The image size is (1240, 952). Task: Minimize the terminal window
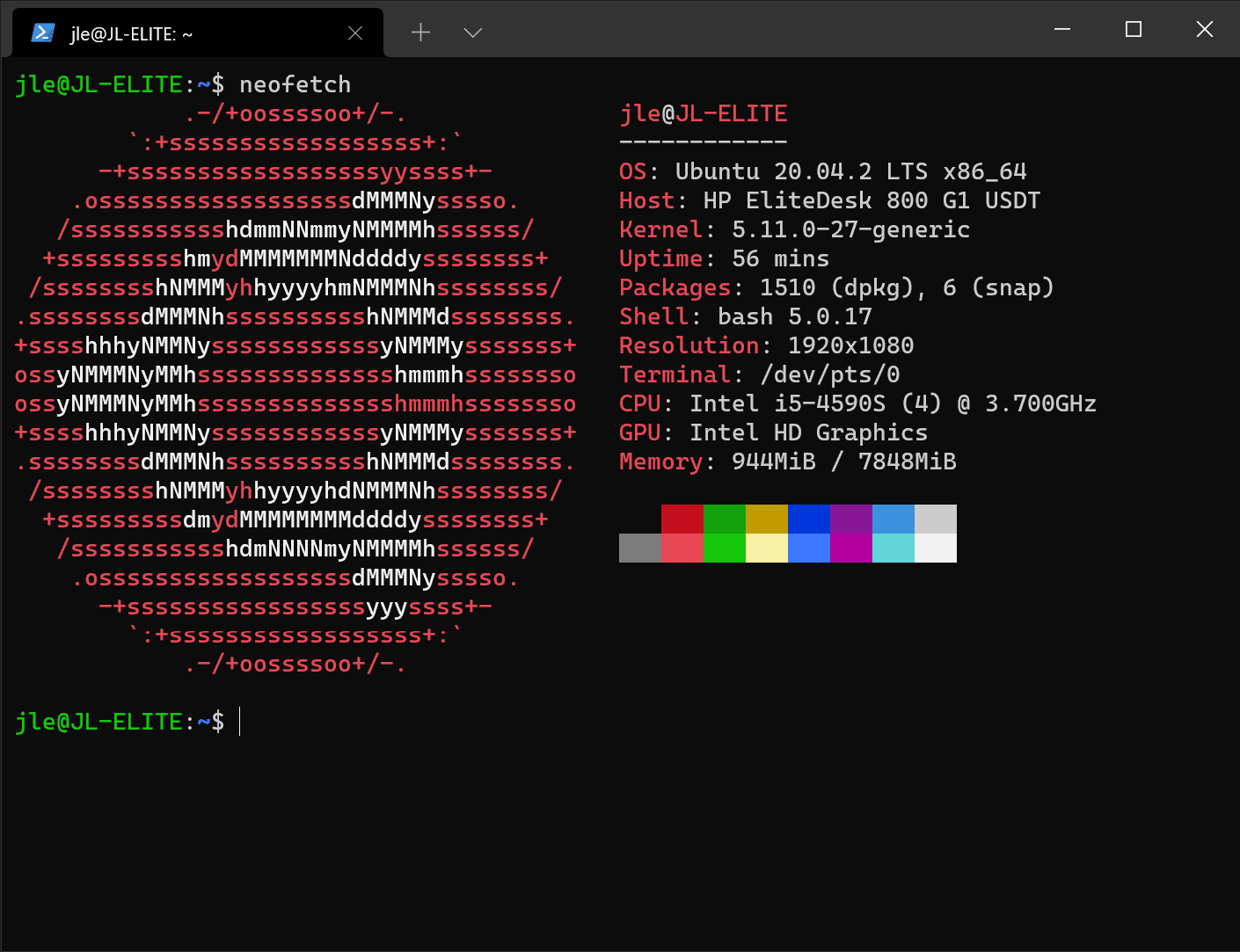point(1062,29)
